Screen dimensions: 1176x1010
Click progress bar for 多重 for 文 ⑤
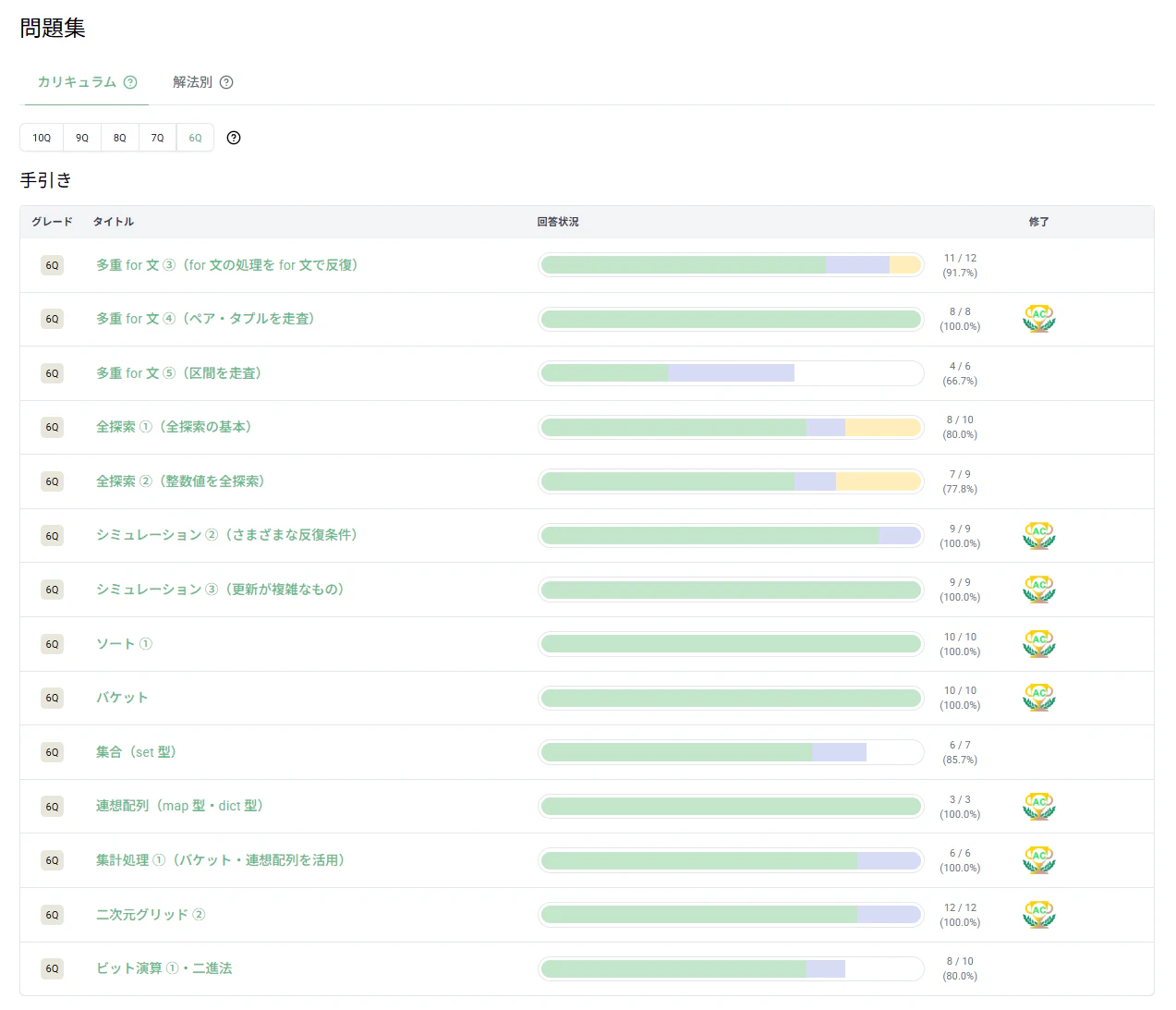pyautogui.click(x=731, y=373)
